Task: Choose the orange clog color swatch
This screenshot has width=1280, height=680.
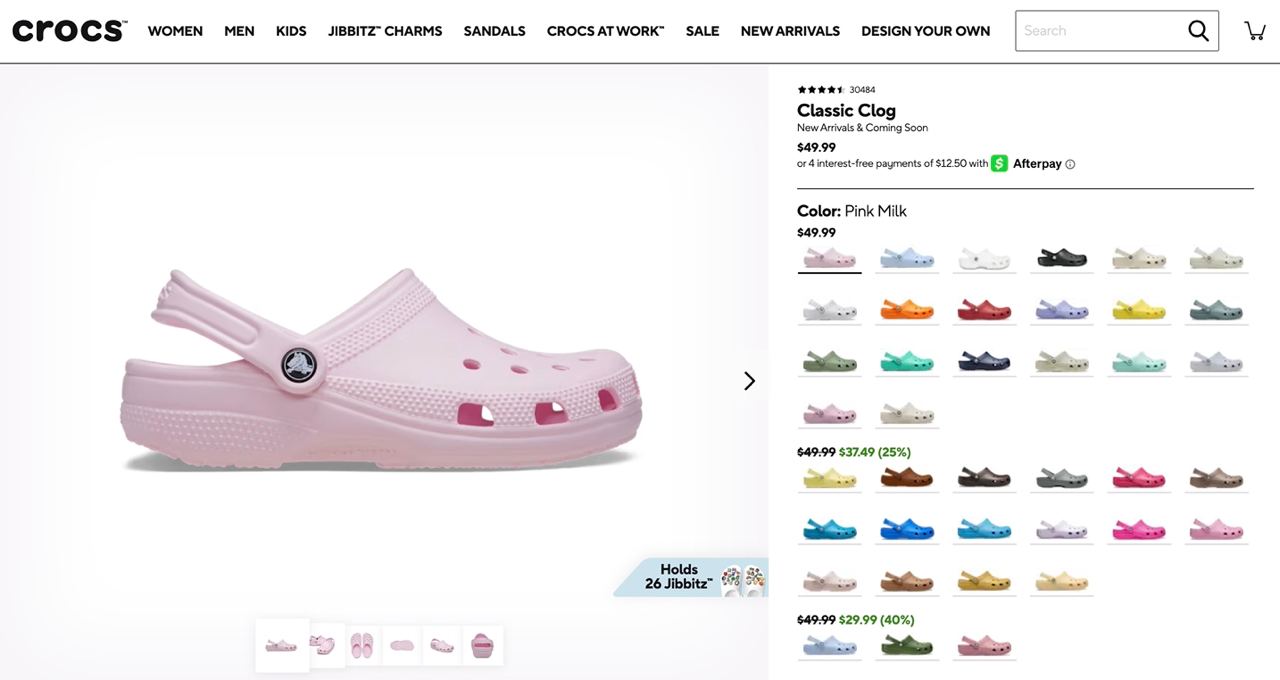Action: [906, 310]
